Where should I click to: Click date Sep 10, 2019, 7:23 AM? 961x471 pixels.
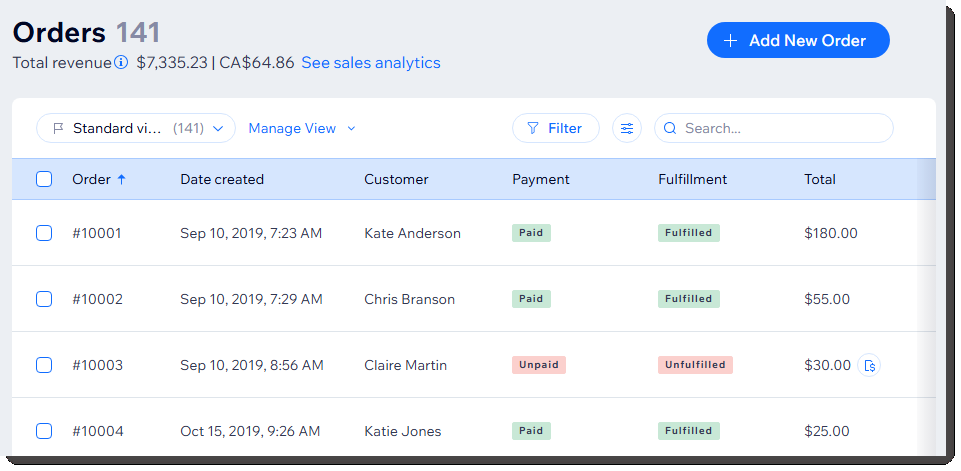click(251, 233)
